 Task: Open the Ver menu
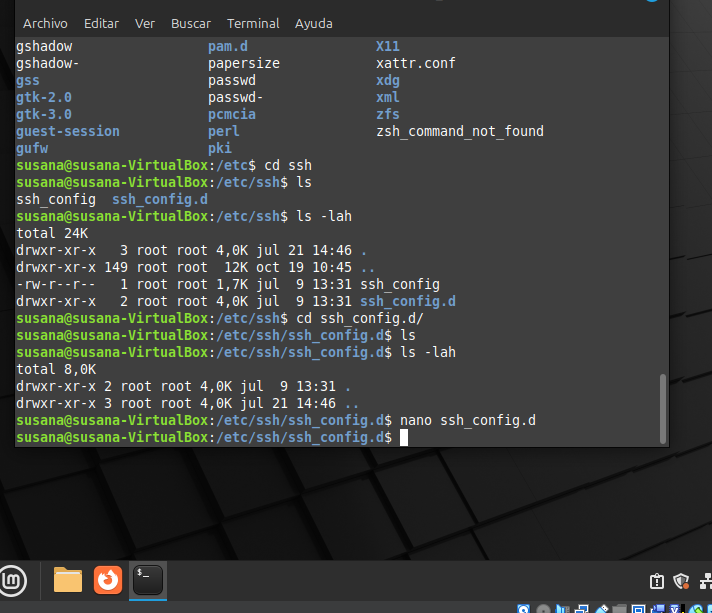coord(145,24)
